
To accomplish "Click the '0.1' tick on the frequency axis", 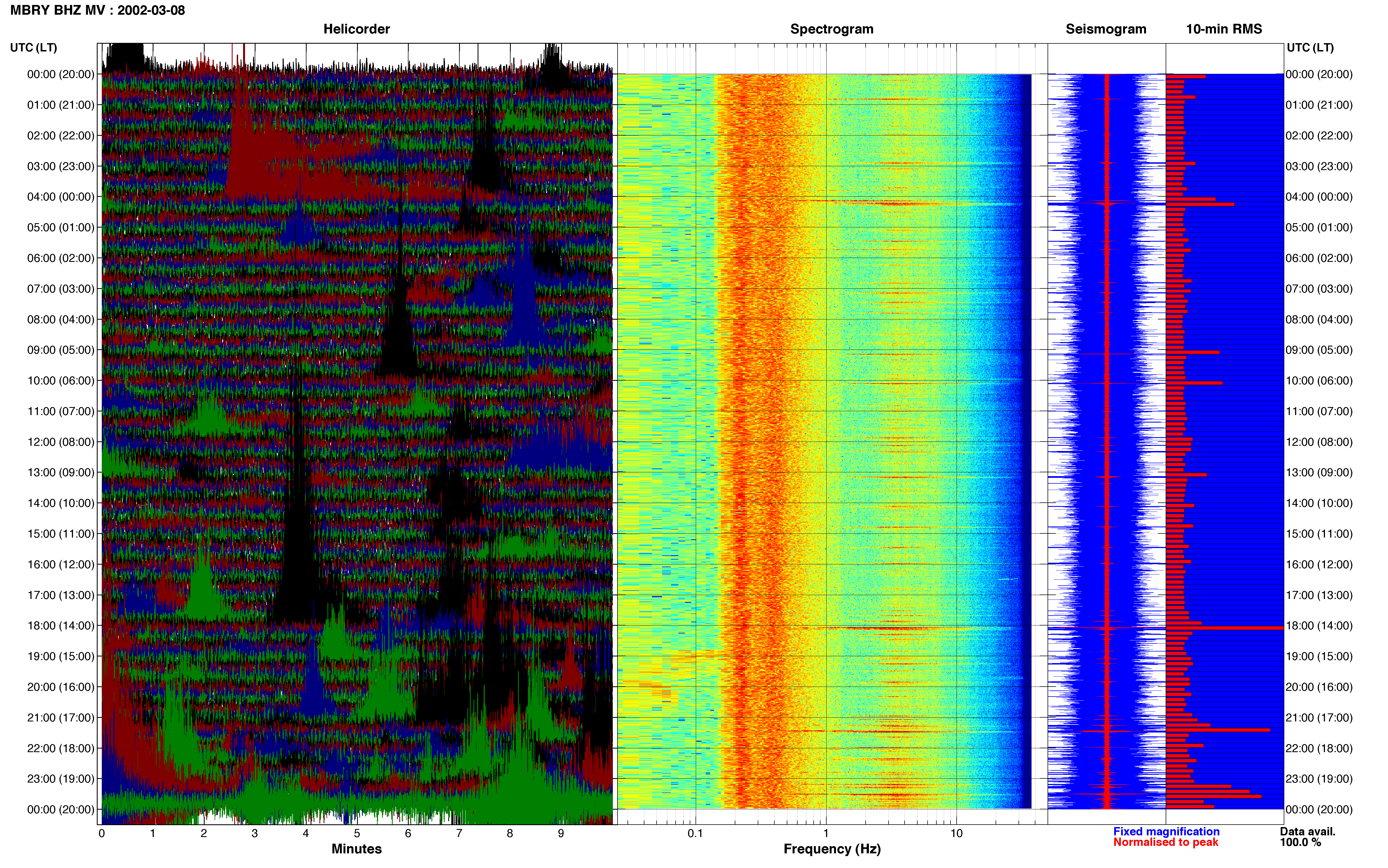I will click(x=695, y=833).
